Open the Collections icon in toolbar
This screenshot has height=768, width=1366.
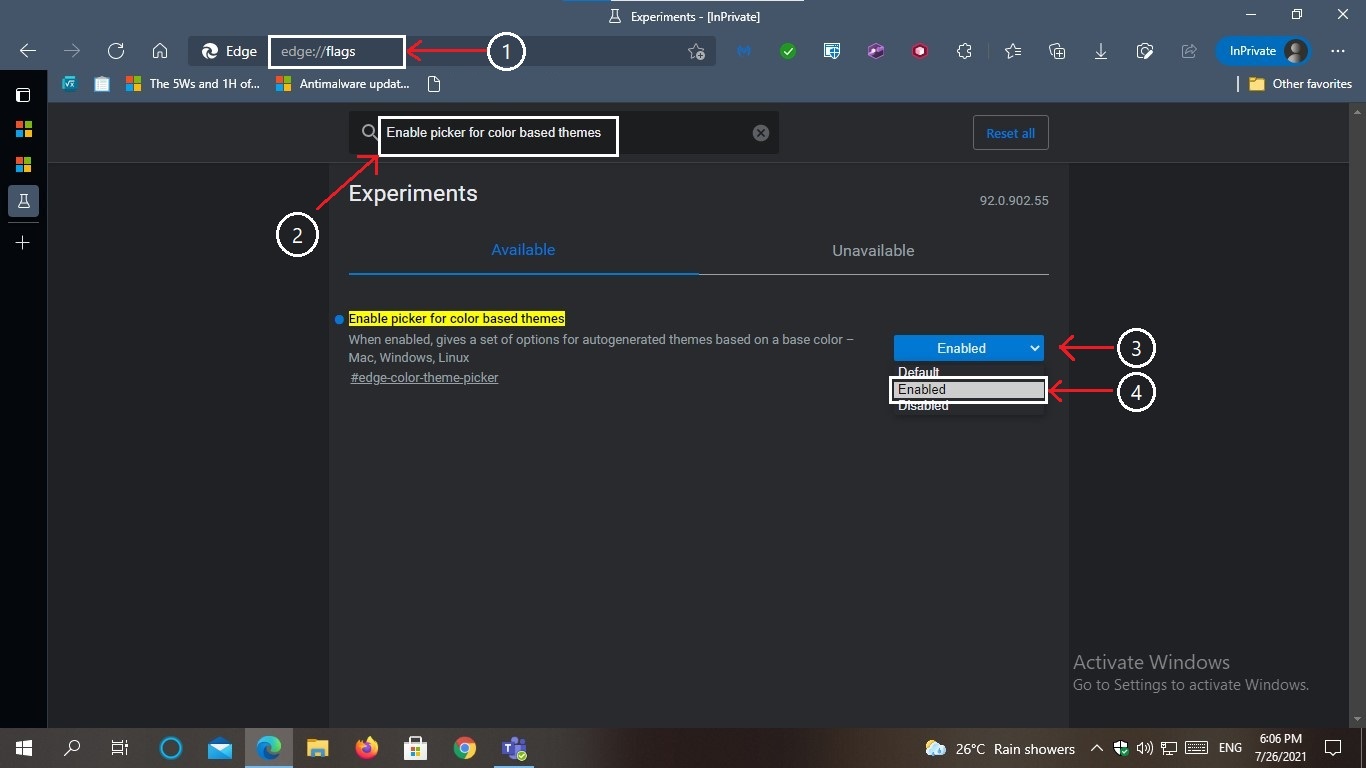pos(1057,51)
